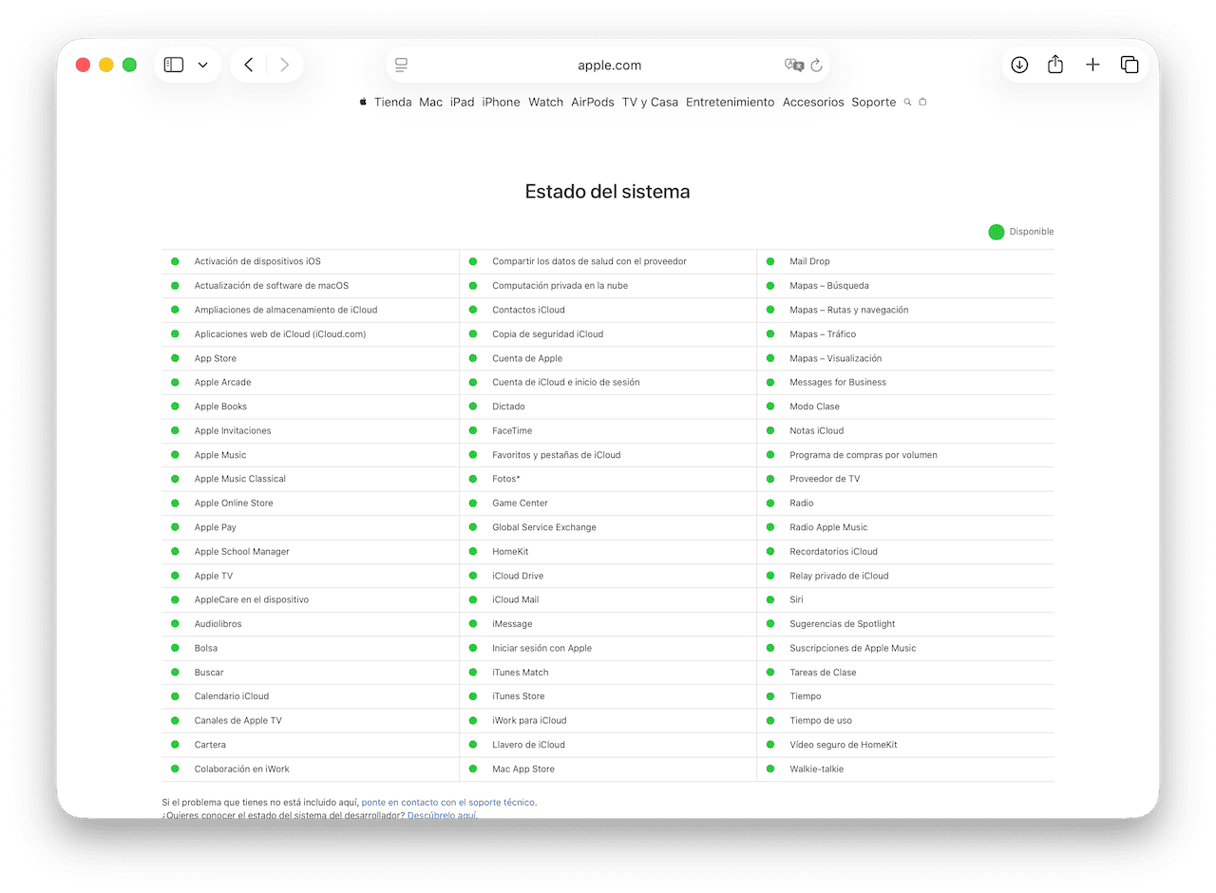Open the Soporte navigation item

873,102
